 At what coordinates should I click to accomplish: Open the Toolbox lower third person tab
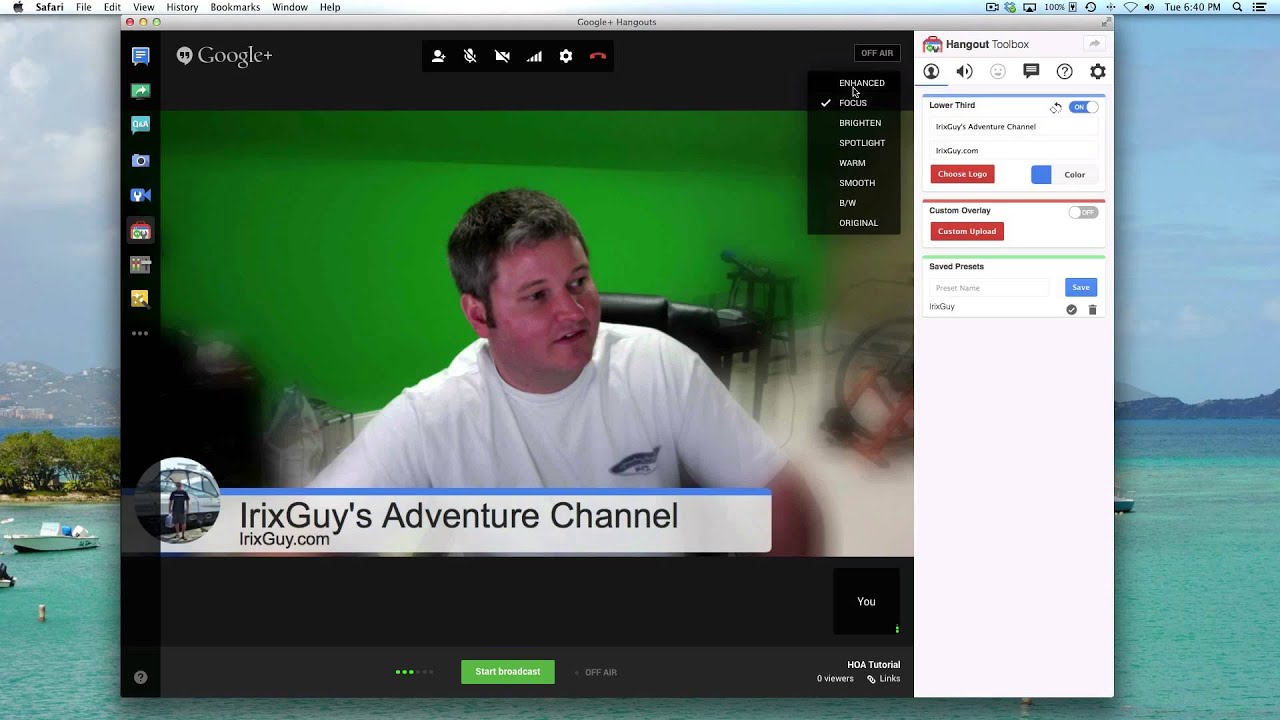coord(931,71)
